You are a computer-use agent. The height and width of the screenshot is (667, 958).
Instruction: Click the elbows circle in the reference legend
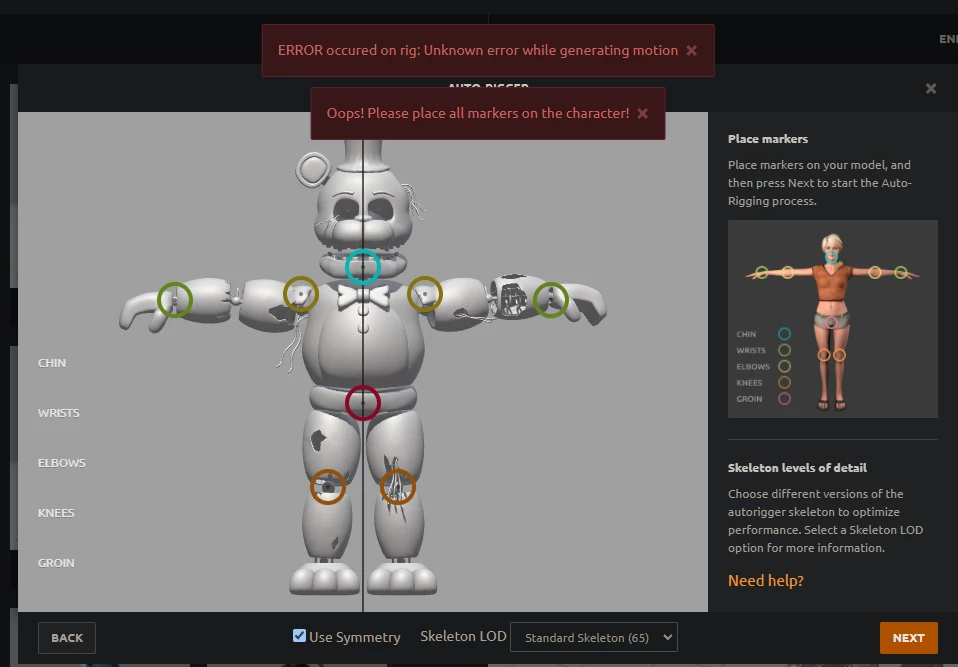[x=784, y=366]
